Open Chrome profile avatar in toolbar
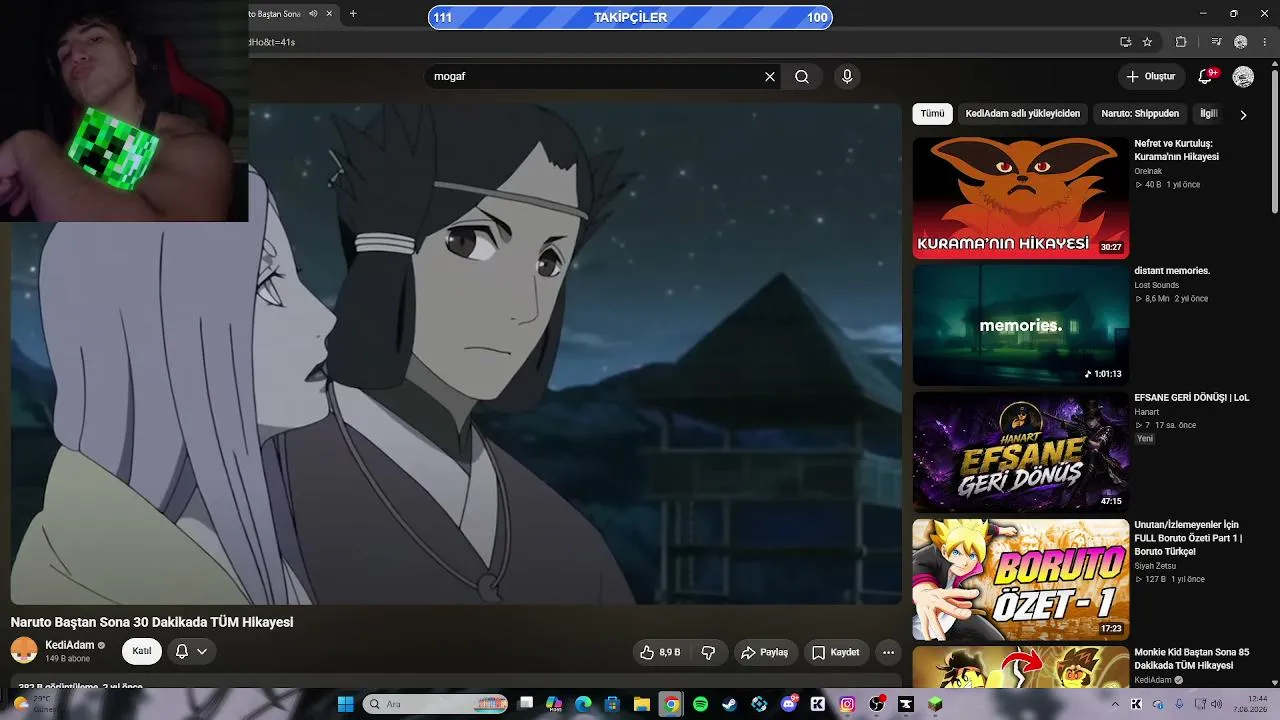This screenshot has height=720, width=1280. 1241,42
